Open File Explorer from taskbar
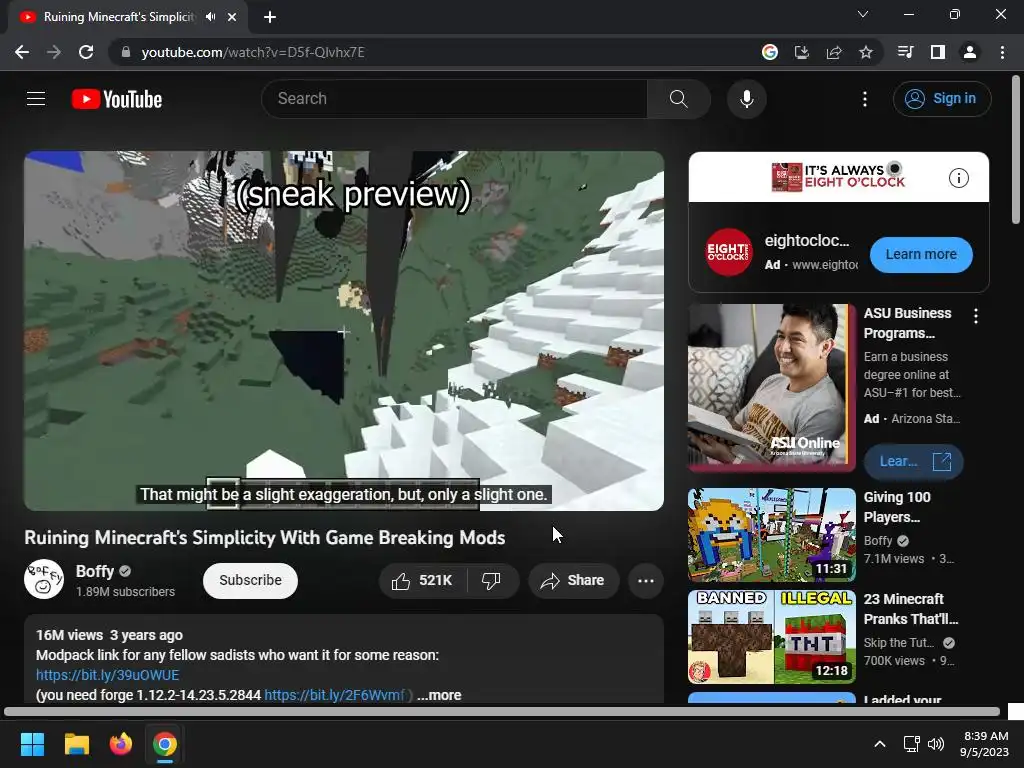1024x768 pixels. pyautogui.click(x=77, y=744)
